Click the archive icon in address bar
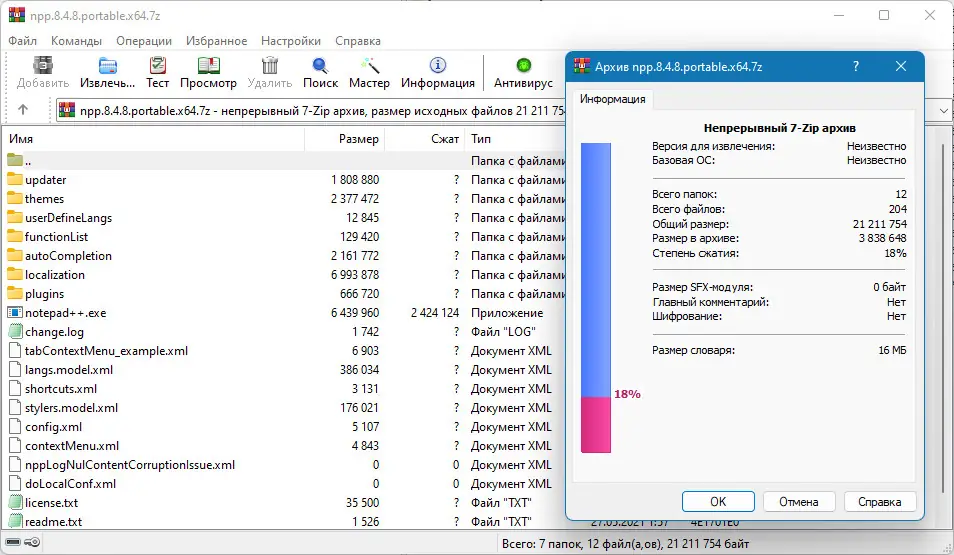Image resolution: width=954 pixels, height=555 pixels. (x=67, y=110)
